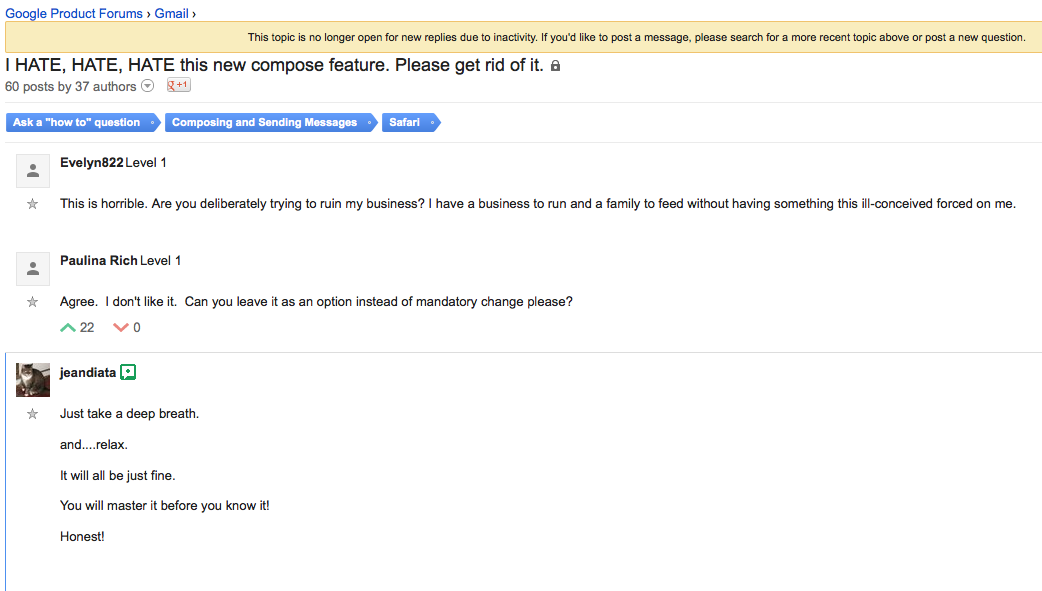Go to Google Product Forums breadcrumb link
Viewport: 1042px width, 591px height.
(74, 13)
